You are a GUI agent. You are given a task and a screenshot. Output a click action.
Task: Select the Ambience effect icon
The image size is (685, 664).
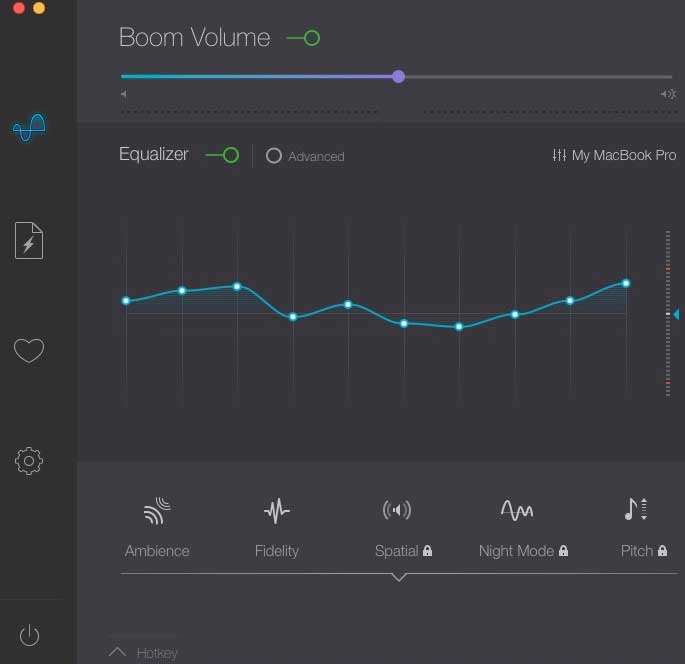[157, 510]
